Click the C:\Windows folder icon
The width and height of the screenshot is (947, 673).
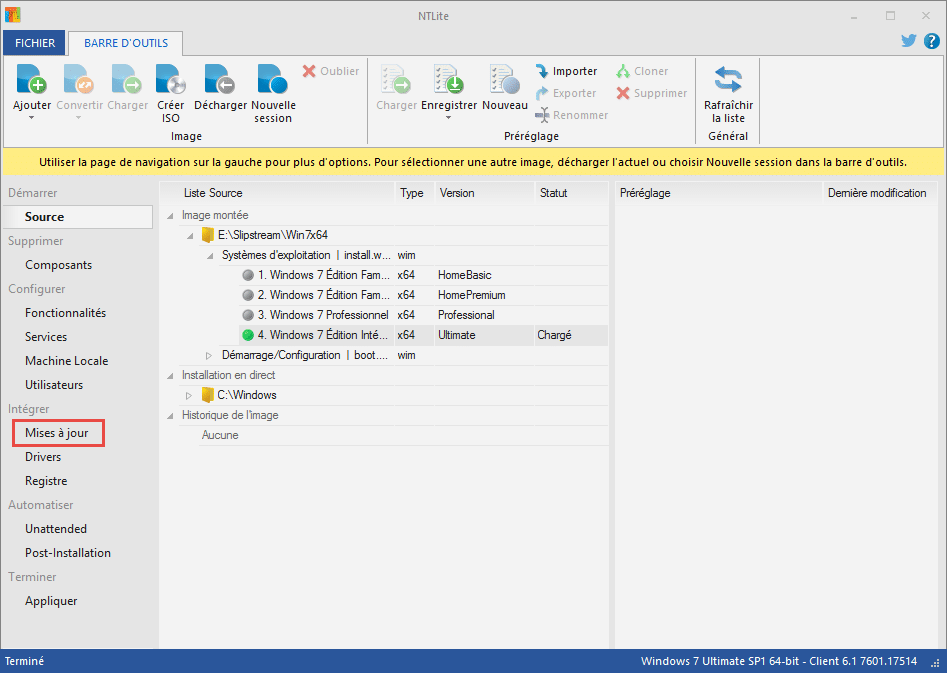[x=207, y=395]
